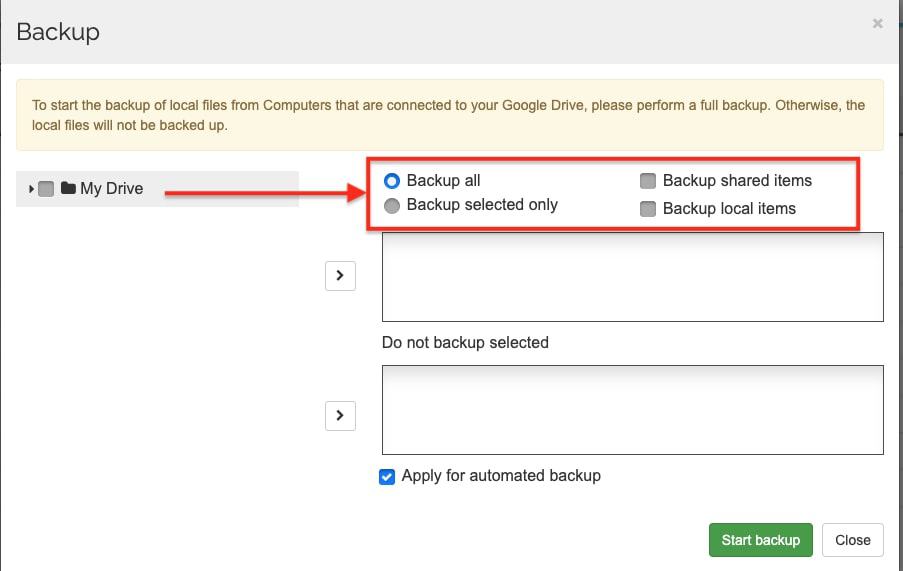Image resolution: width=903 pixels, height=571 pixels.
Task: Select the My Drive label in tree
Action: coord(111,188)
